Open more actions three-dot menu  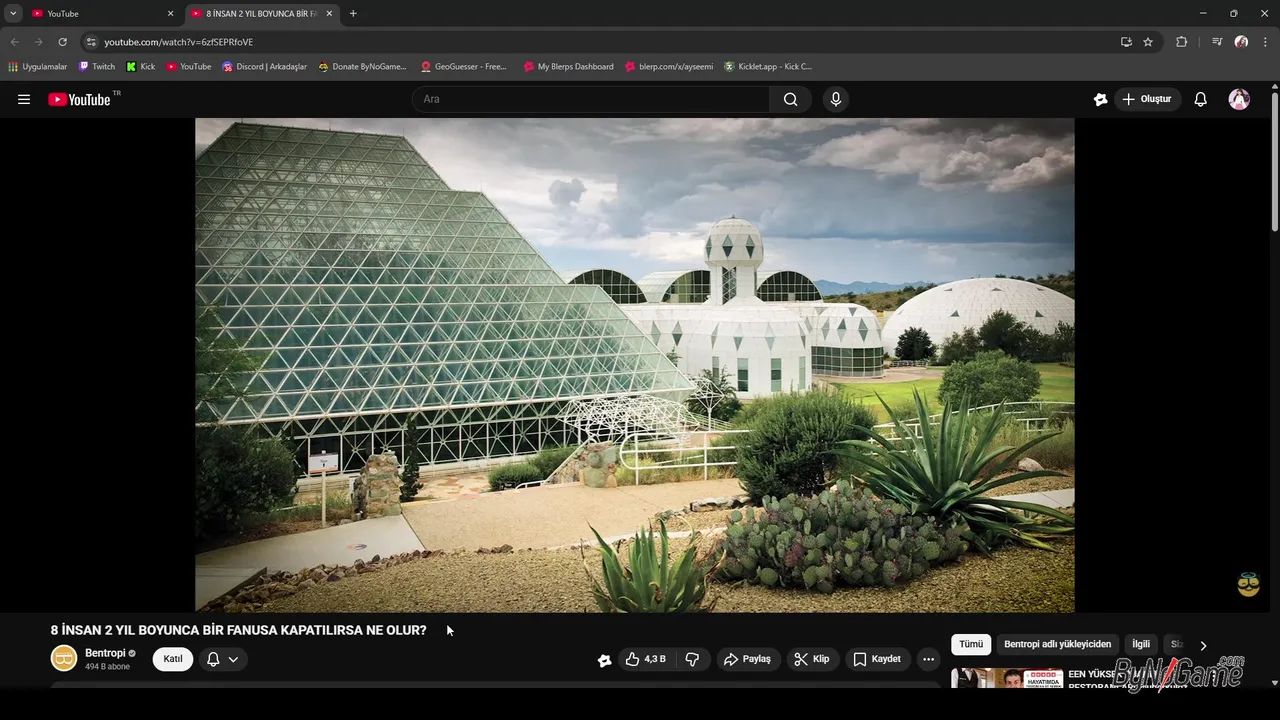928,659
